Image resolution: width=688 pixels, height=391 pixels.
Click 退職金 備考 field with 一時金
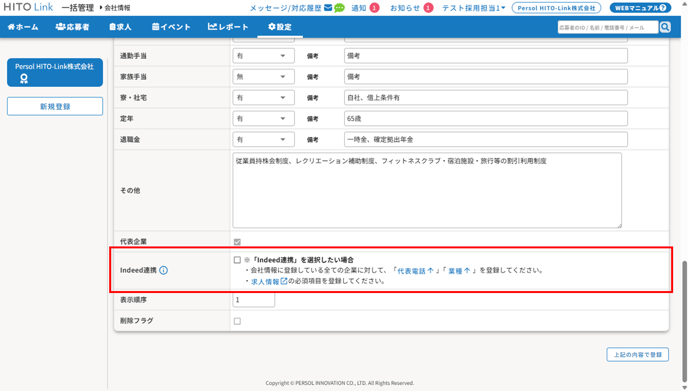pos(486,140)
